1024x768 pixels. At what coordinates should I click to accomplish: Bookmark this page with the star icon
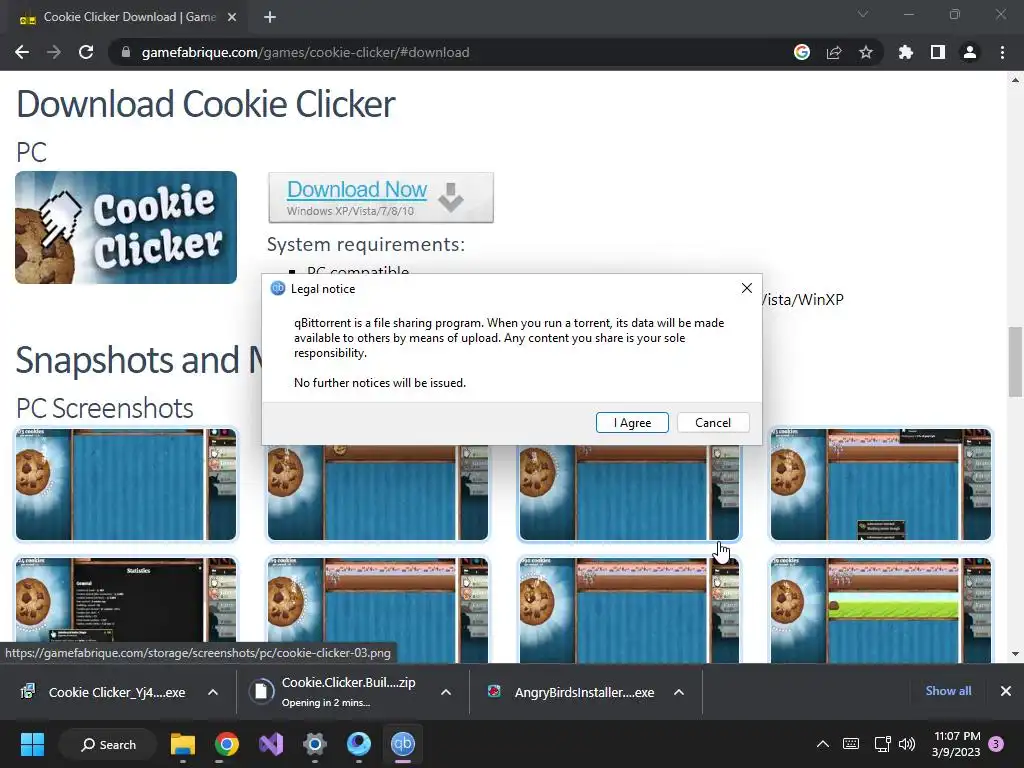866,52
